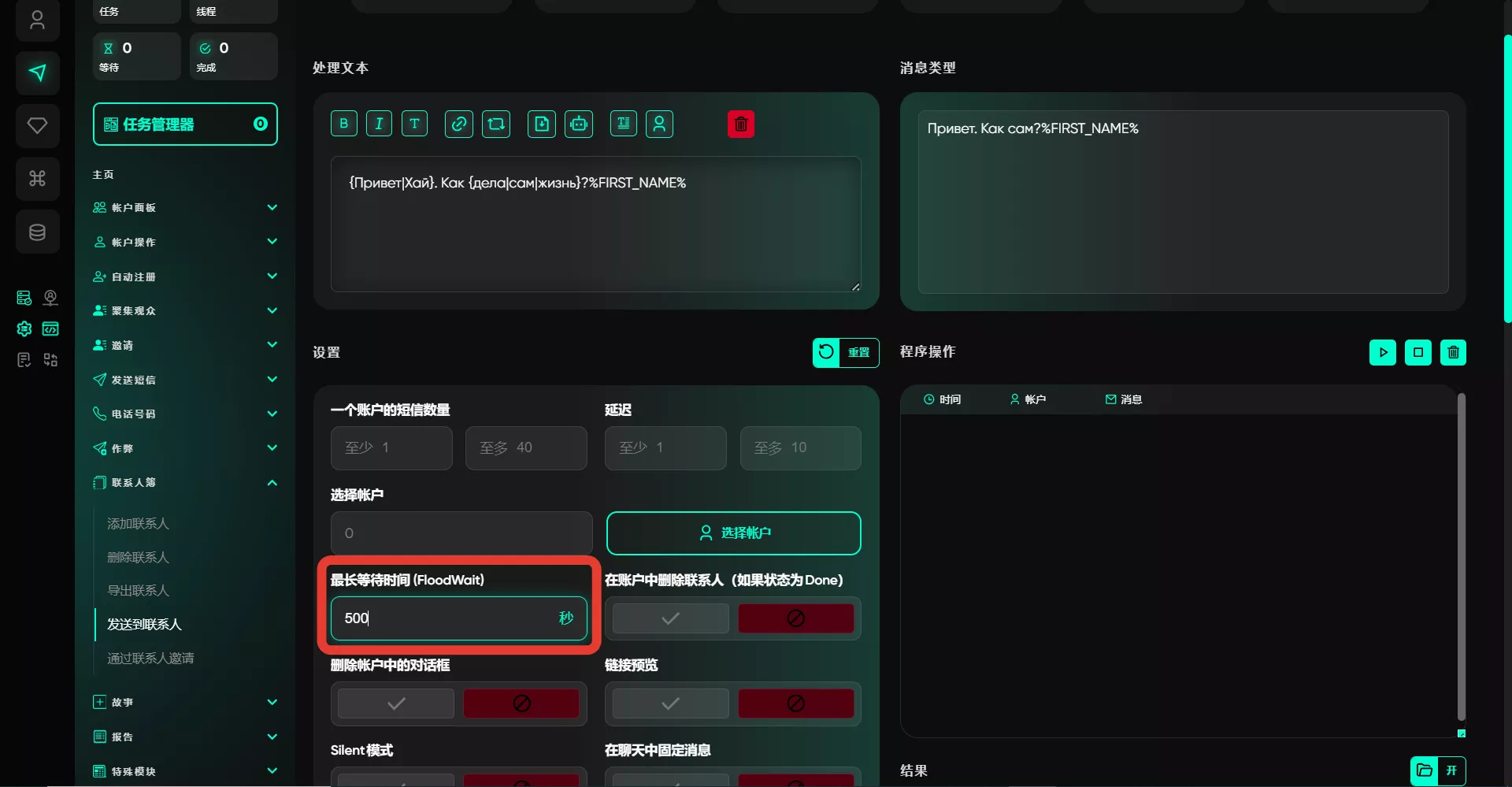The image size is (1512, 787).
Task: Open the heart favorites icon in left rail
Action: pyautogui.click(x=37, y=125)
